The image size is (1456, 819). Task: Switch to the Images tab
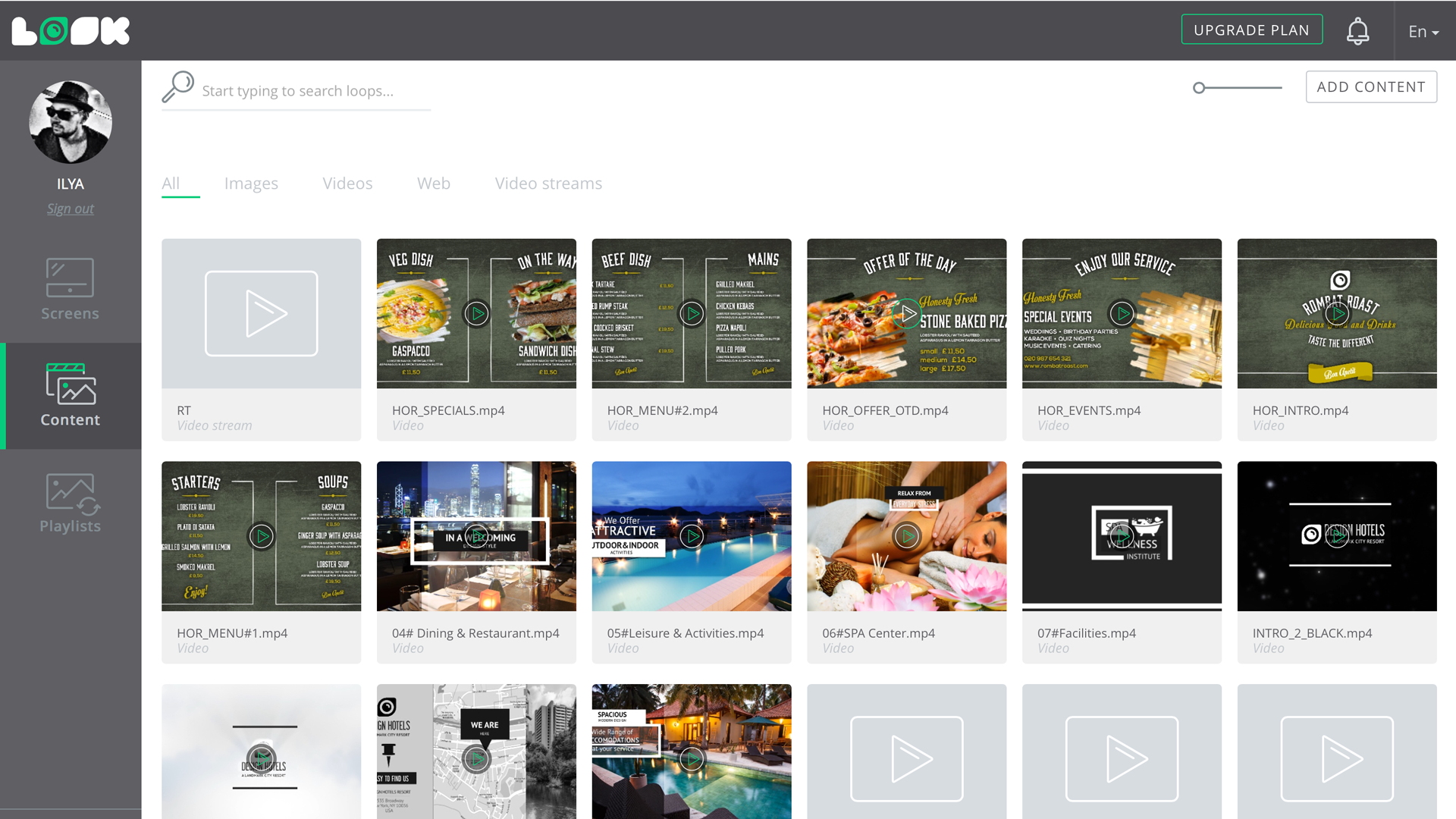click(251, 184)
